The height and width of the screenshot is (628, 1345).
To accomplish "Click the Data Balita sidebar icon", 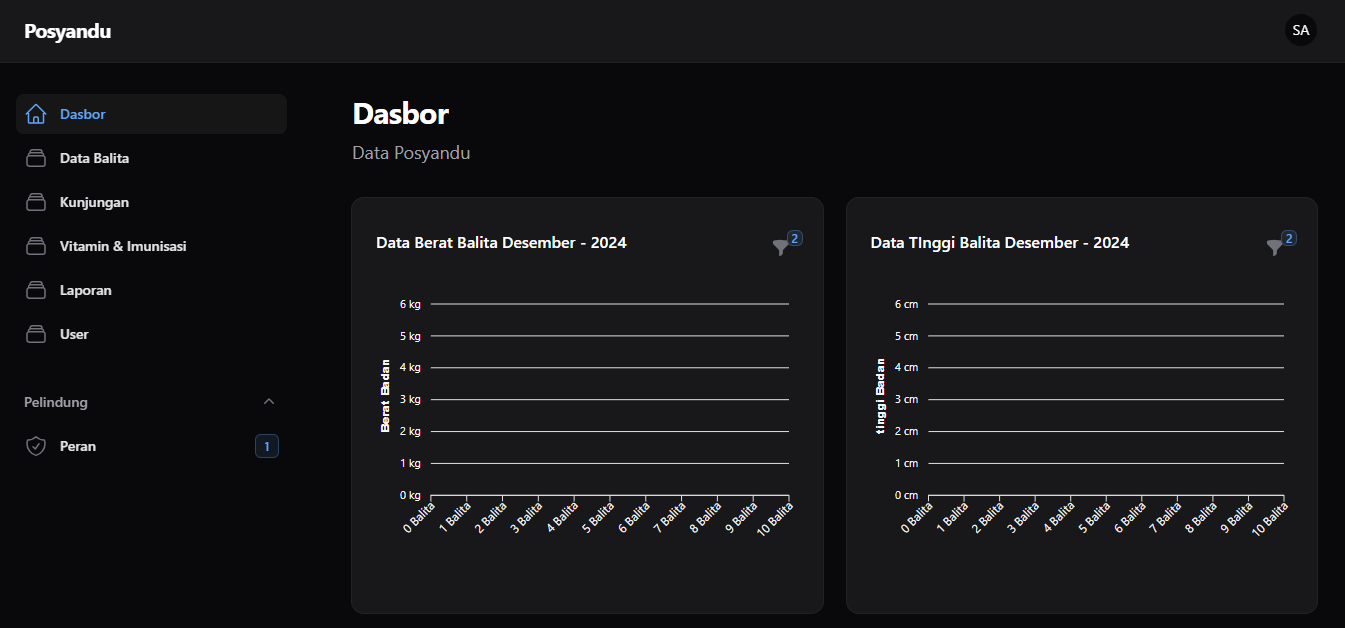I will pos(36,158).
